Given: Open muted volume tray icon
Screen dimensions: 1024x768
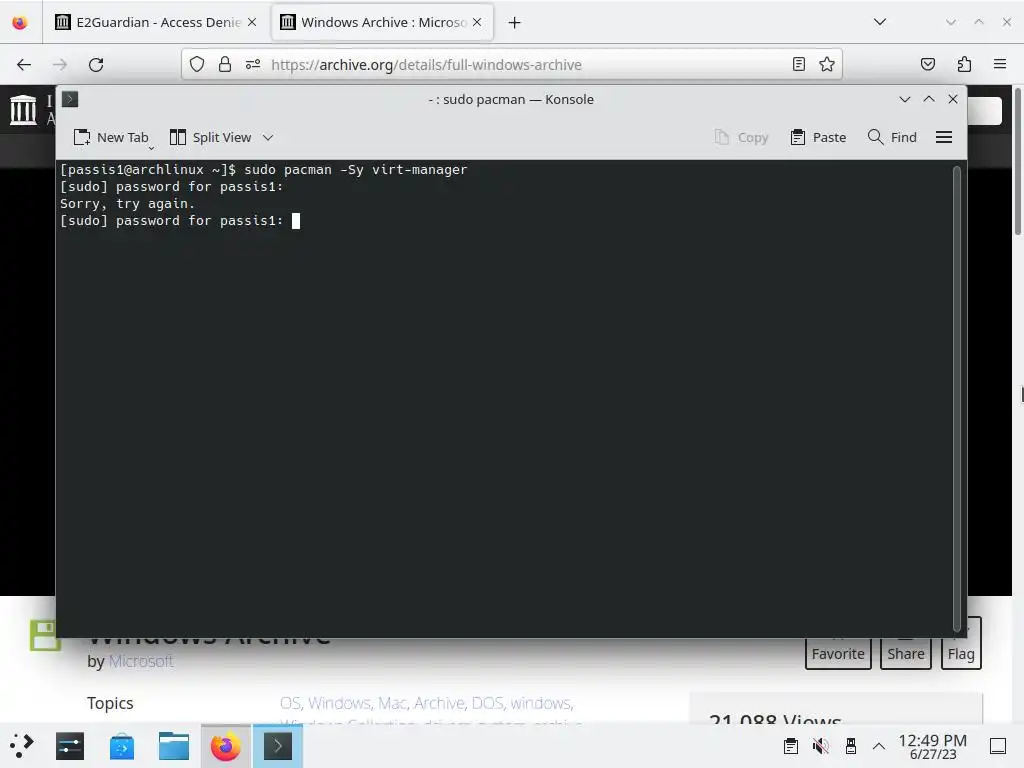Looking at the screenshot, I should click(x=820, y=746).
